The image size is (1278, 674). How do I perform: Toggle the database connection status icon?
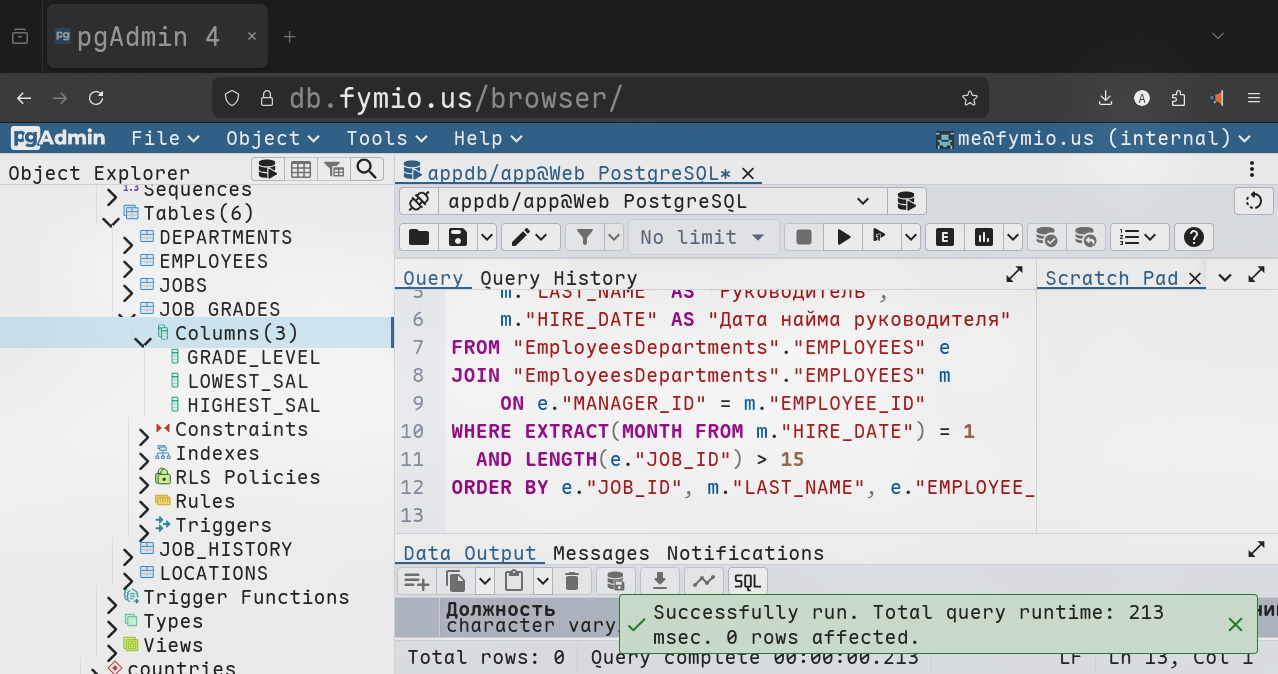(419, 201)
